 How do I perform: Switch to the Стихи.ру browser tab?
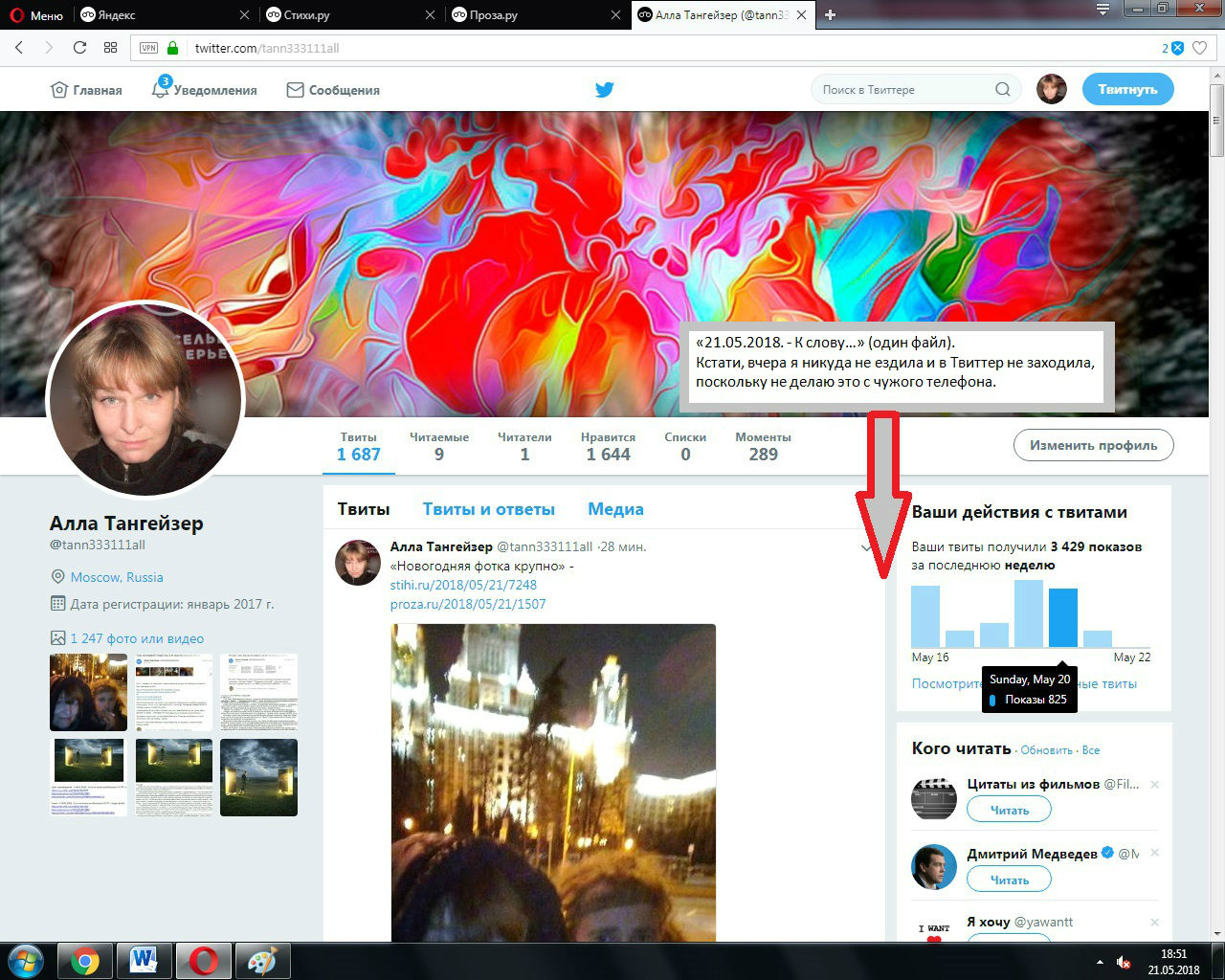point(349,15)
